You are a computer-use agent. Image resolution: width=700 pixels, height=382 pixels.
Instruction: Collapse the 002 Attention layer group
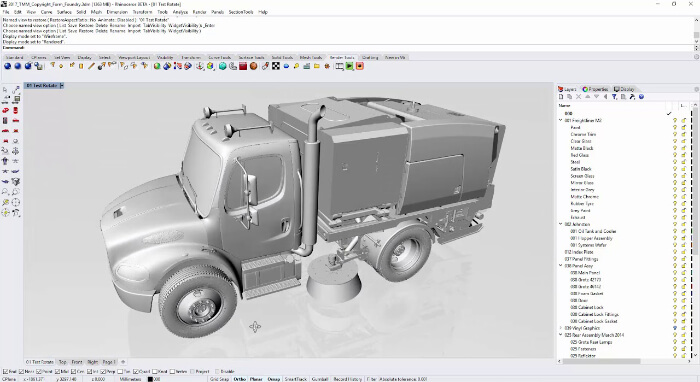coord(561,224)
